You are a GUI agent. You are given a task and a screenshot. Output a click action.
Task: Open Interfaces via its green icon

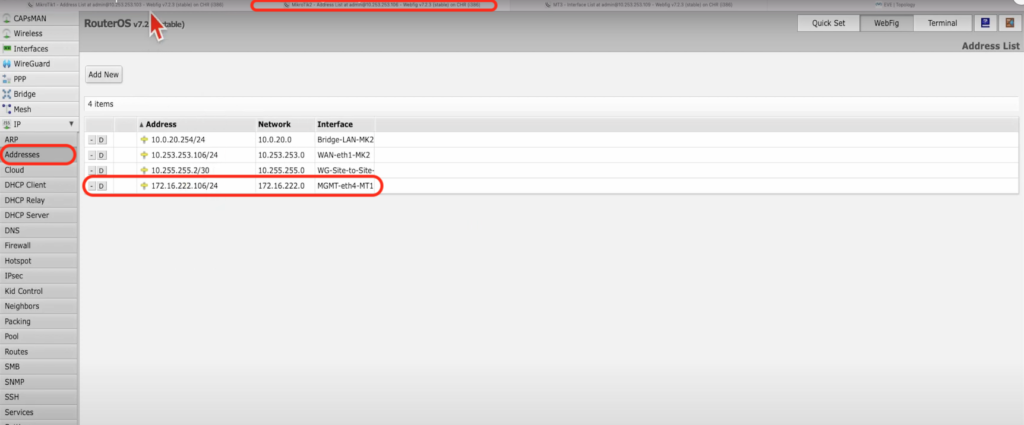click(7, 48)
